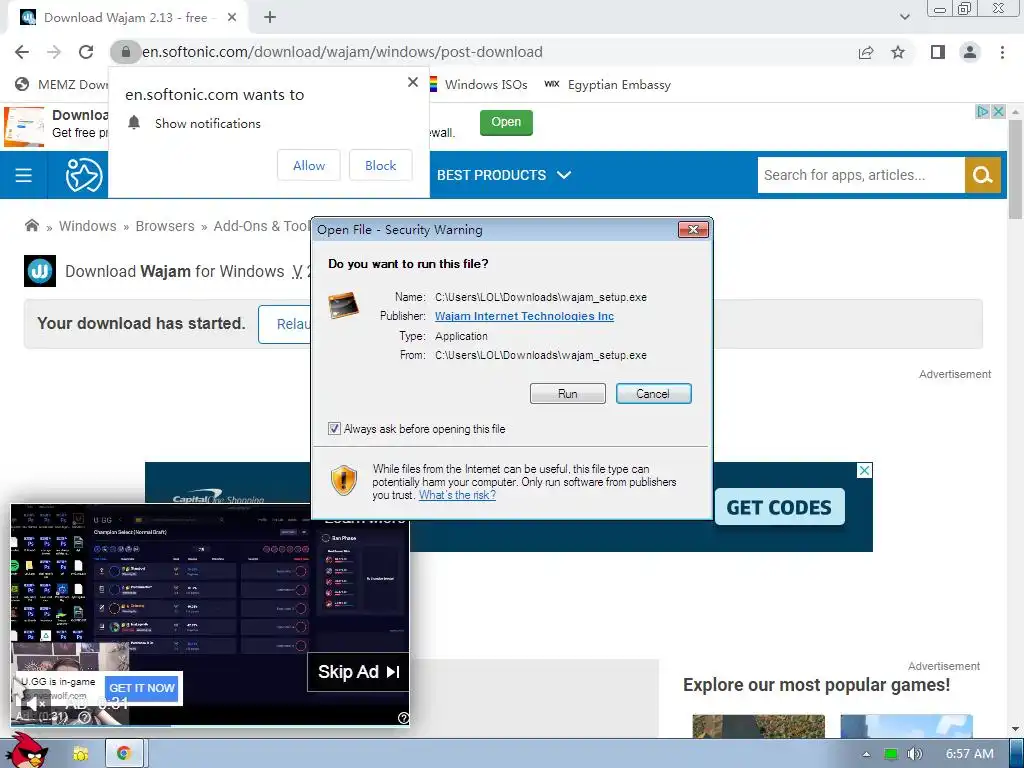Viewport: 1024px width, 768px height.
Task: Share this page via address bar icon
Action: point(866,52)
